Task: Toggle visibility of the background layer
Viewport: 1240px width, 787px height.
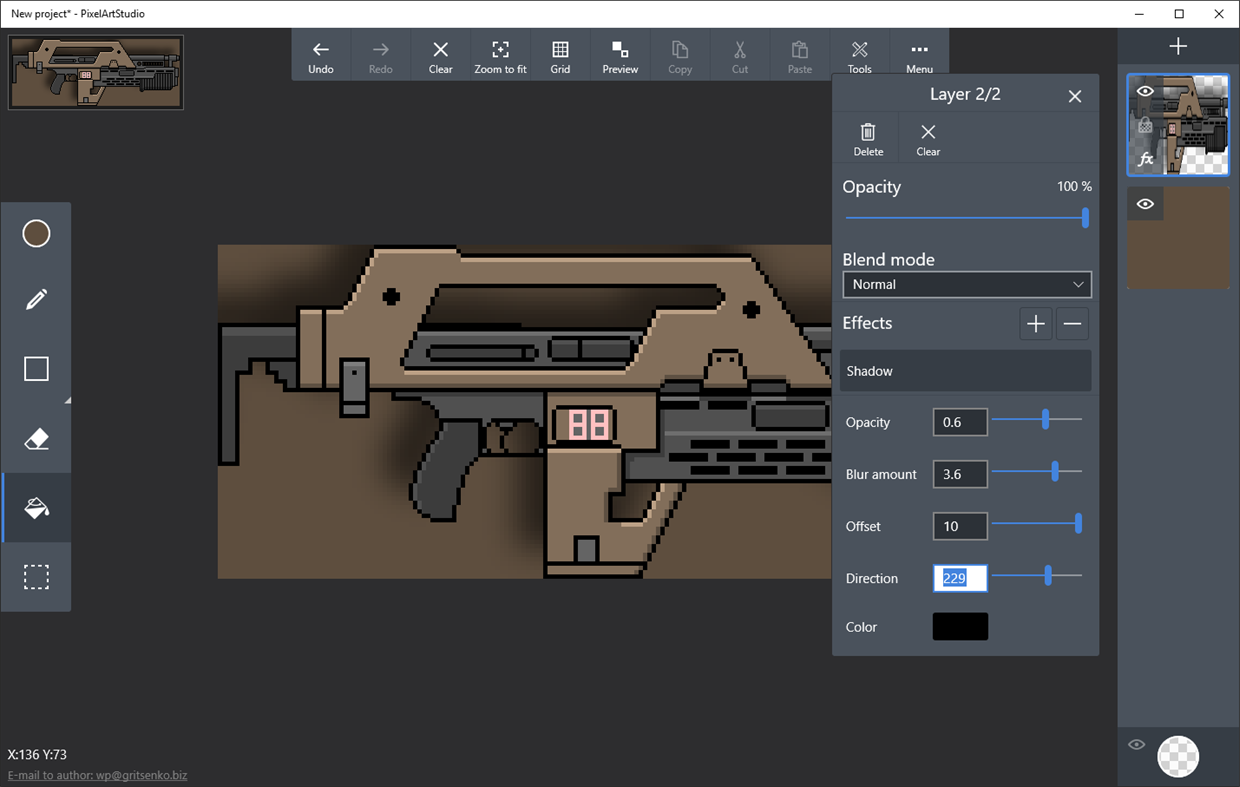Action: 1145,203
